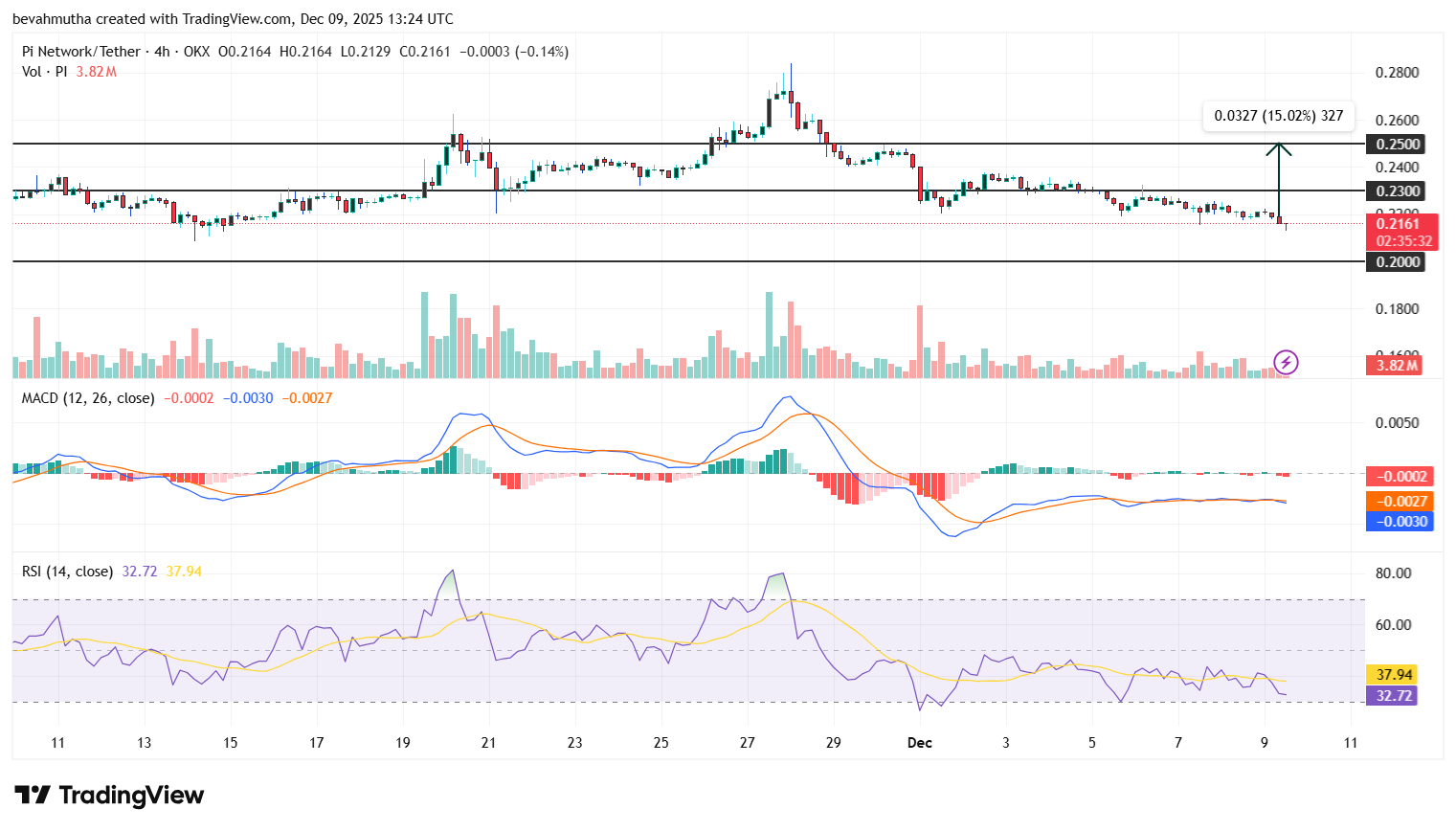Click the 0.2300 support level price label
This screenshot has height=831, width=1456.
pos(1396,191)
